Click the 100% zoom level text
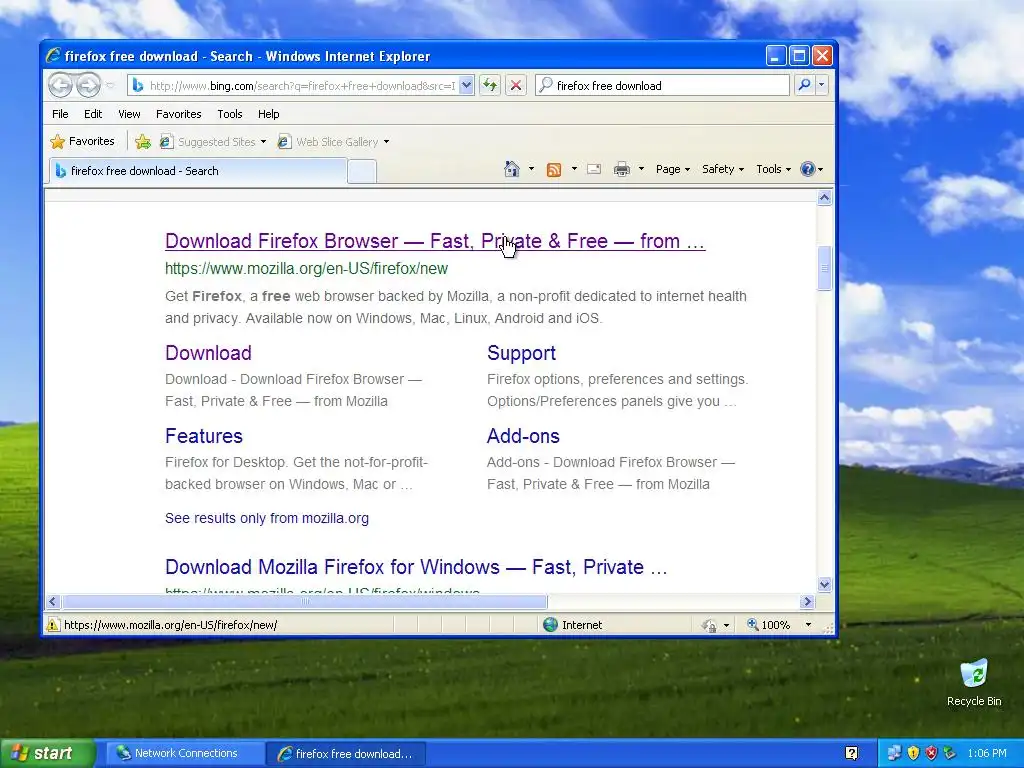The width and height of the screenshot is (1024, 768). [x=776, y=625]
